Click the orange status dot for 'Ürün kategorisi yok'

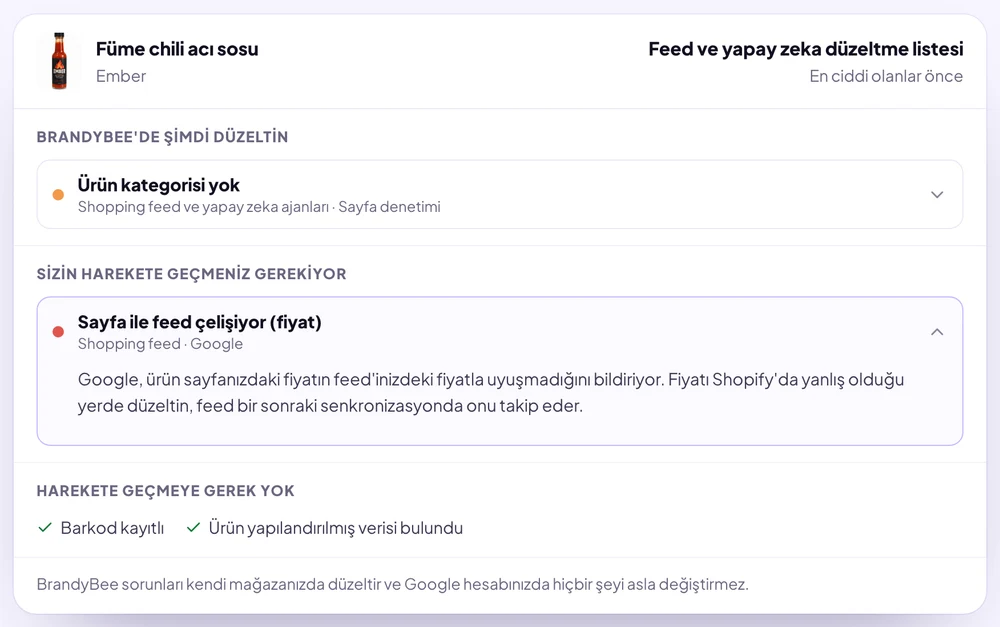[58, 195]
